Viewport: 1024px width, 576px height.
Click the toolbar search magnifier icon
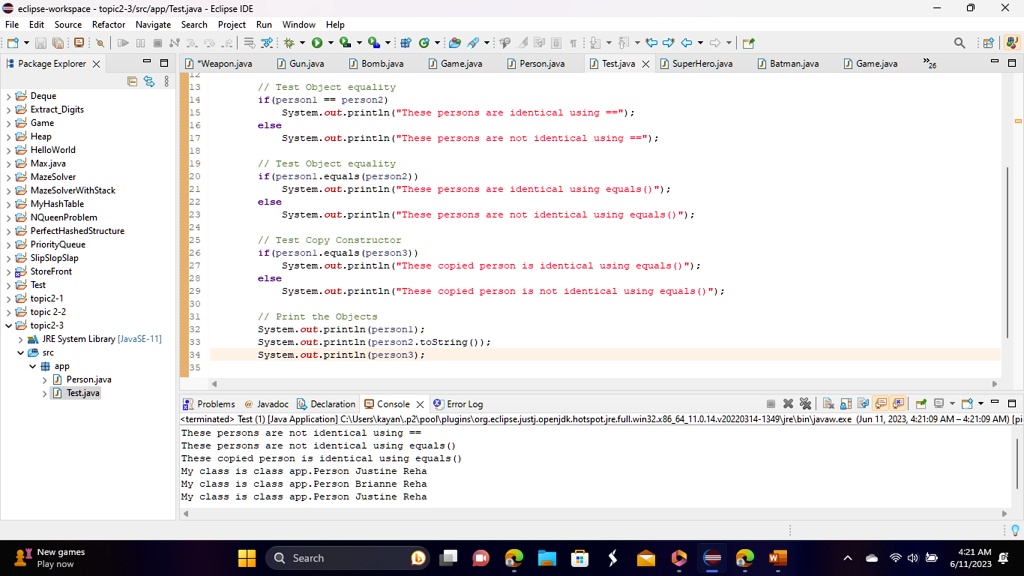tap(959, 43)
